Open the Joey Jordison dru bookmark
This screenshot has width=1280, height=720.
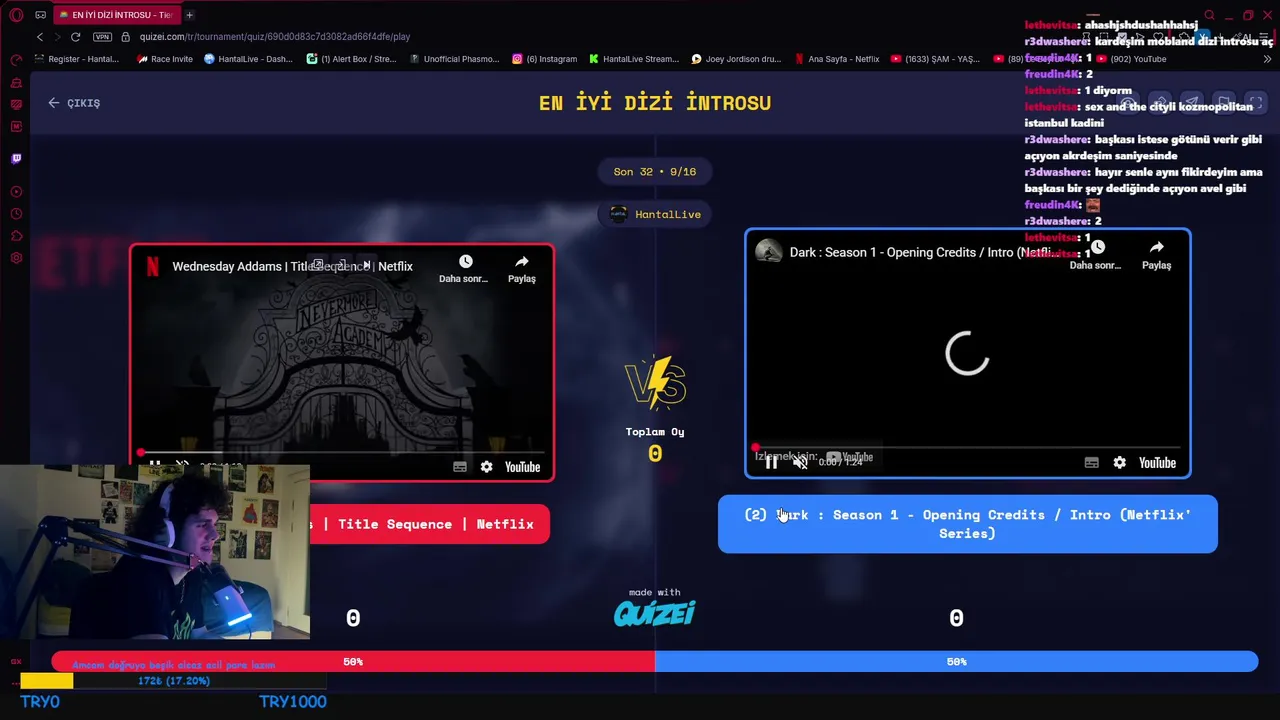[736, 59]
